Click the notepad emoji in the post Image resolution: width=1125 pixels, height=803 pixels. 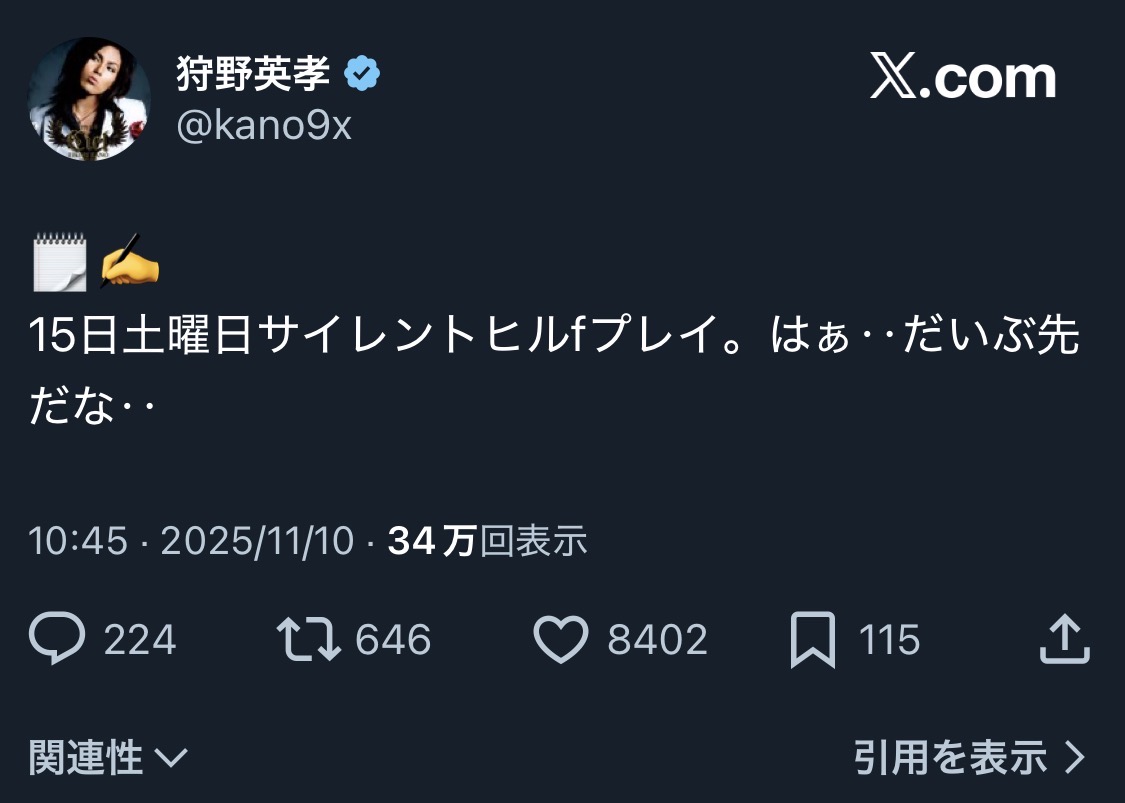(x=60, y=262)
